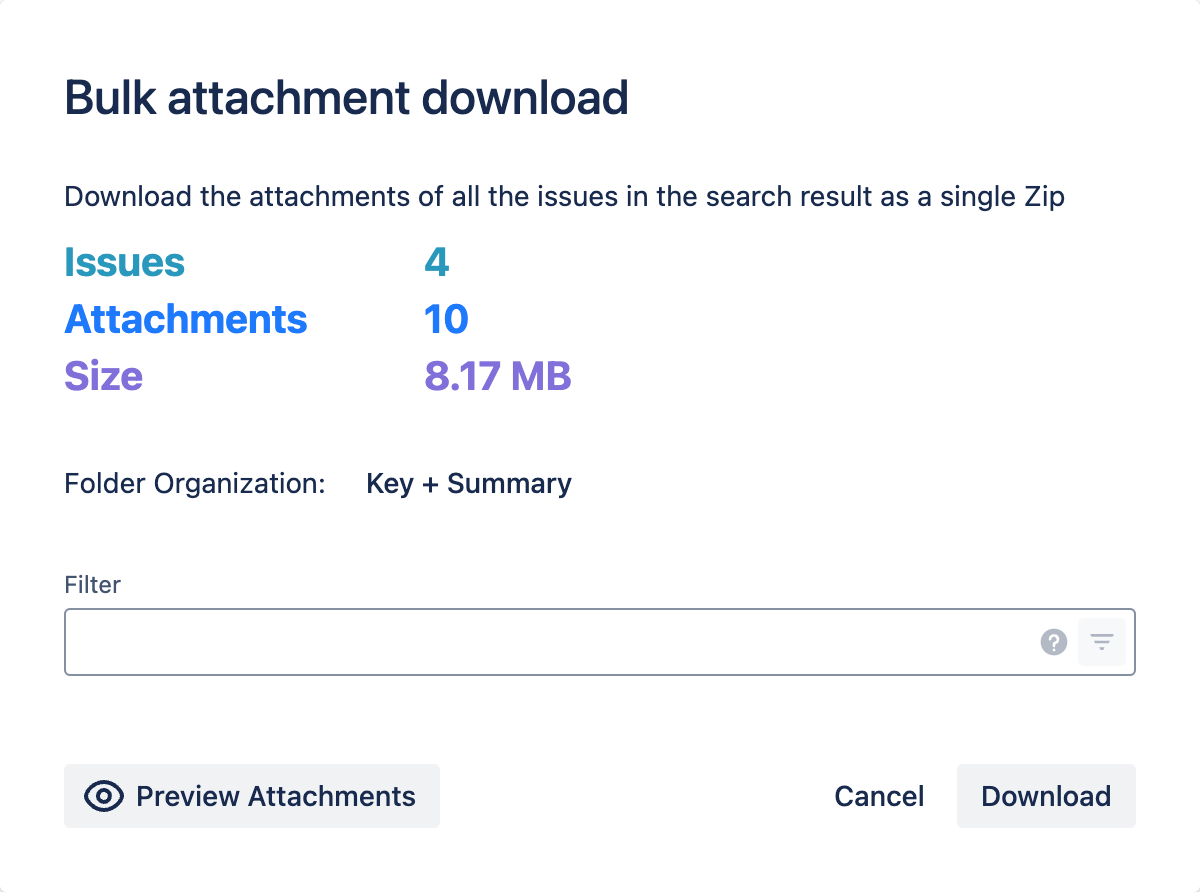1200x892 pixels.
Task: Cancel the bulk attachment download
Action: tap(879, 796)
